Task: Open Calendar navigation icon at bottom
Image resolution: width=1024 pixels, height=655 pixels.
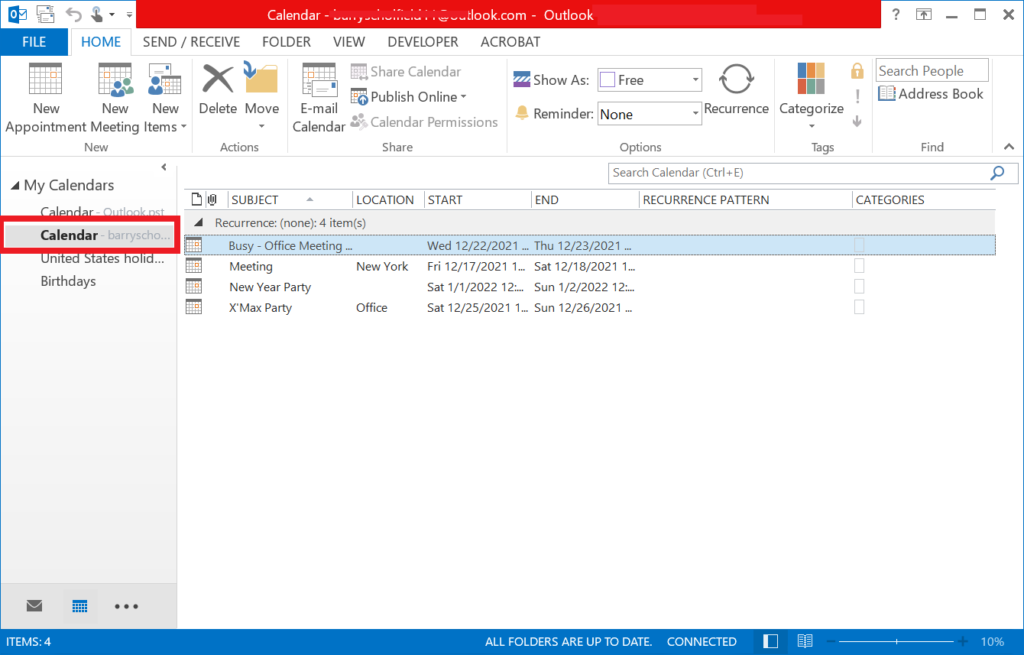Action: [x=80, y=606]
